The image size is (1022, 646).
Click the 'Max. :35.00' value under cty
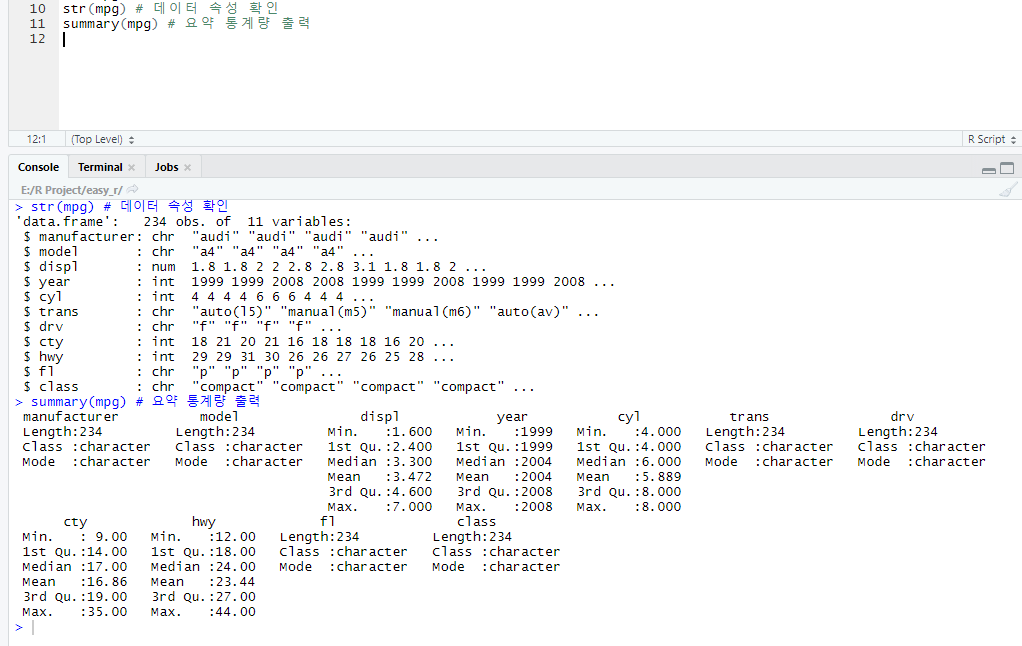74,611
